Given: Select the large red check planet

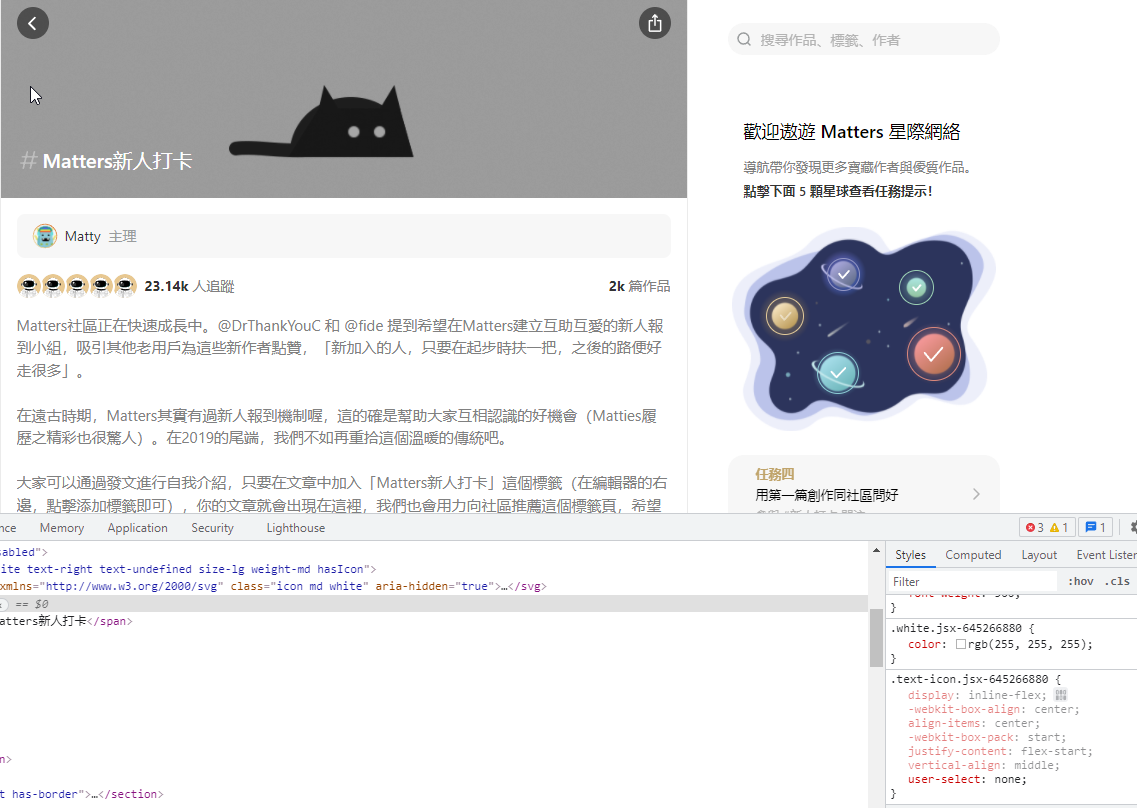Looking at the screenshot, I should click(934, 354).
